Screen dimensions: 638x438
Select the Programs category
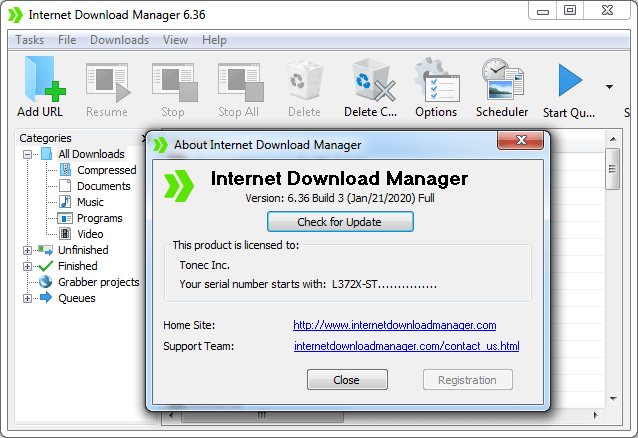100,218
